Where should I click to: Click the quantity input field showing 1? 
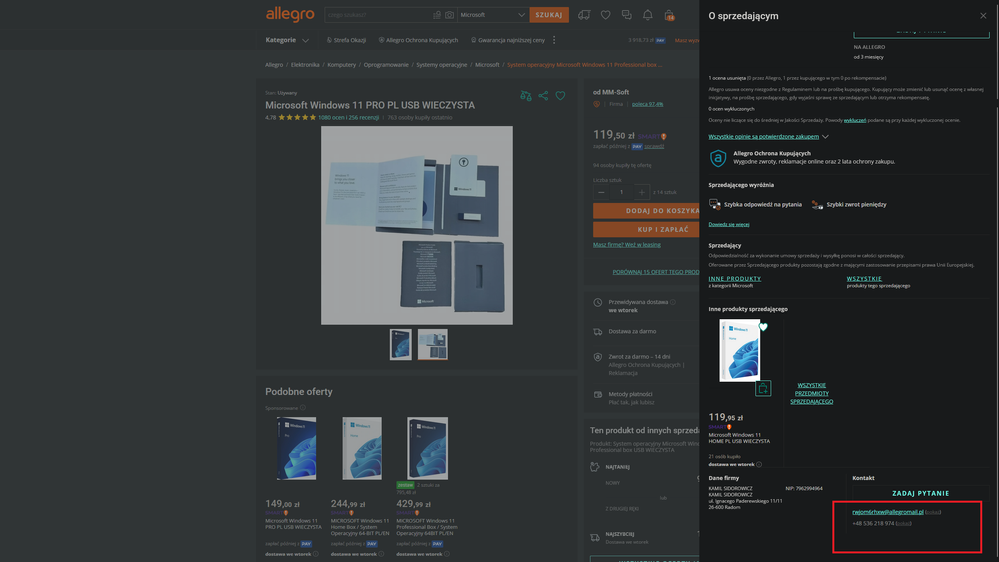click(621, 192)
